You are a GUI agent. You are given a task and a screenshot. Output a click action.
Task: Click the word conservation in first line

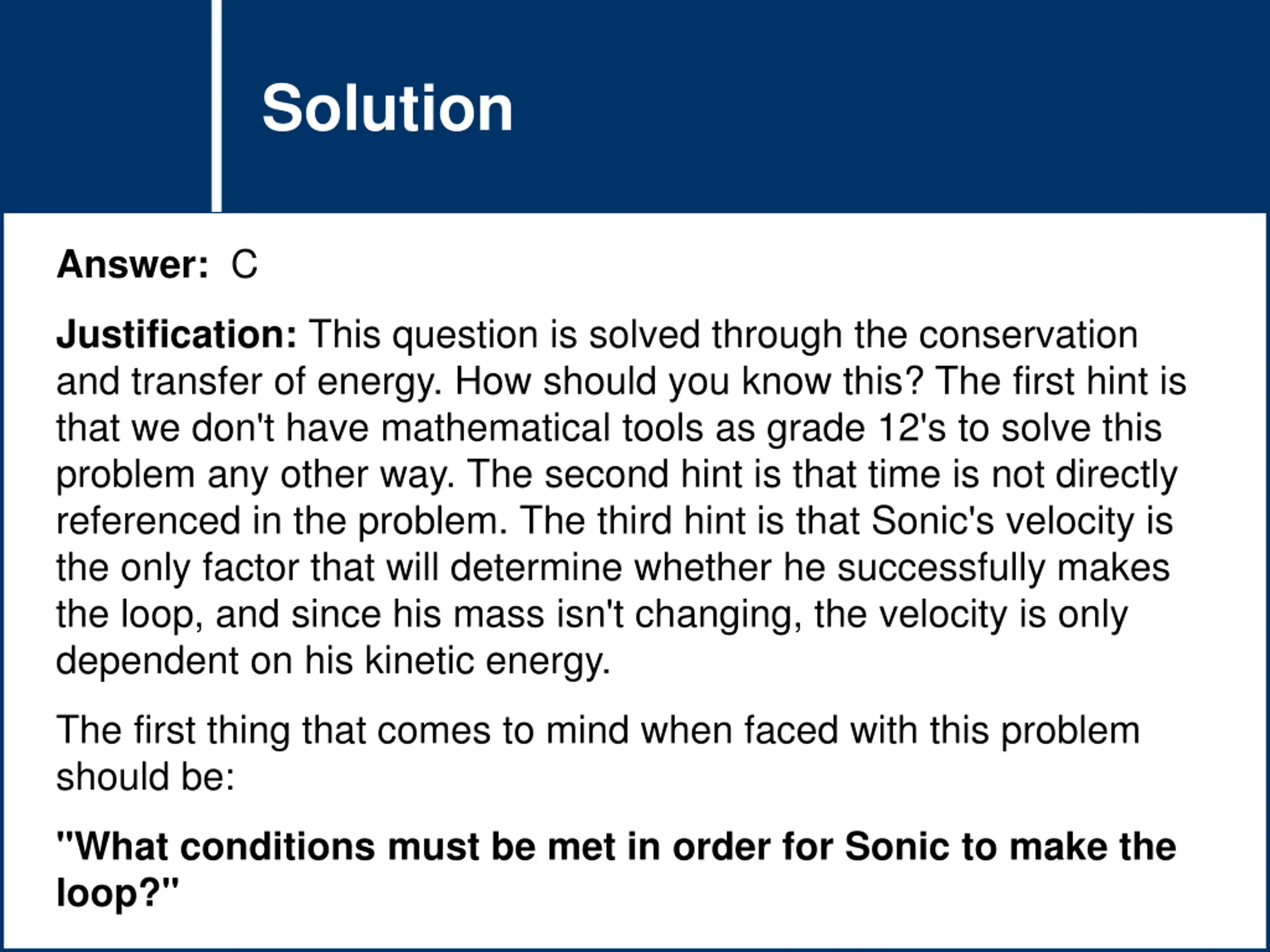pyautogui.click(x=1028, y=335)
